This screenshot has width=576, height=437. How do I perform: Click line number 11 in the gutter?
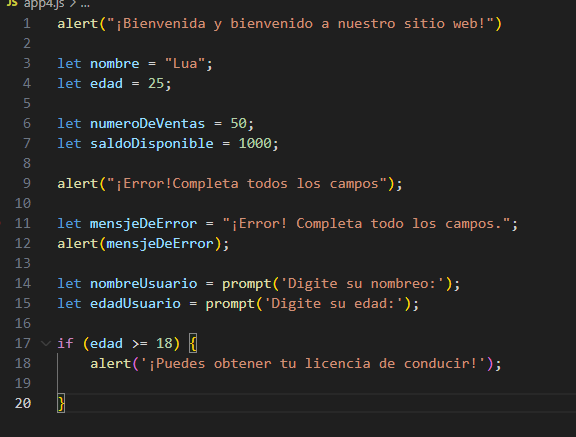click(x=23, y=224)
